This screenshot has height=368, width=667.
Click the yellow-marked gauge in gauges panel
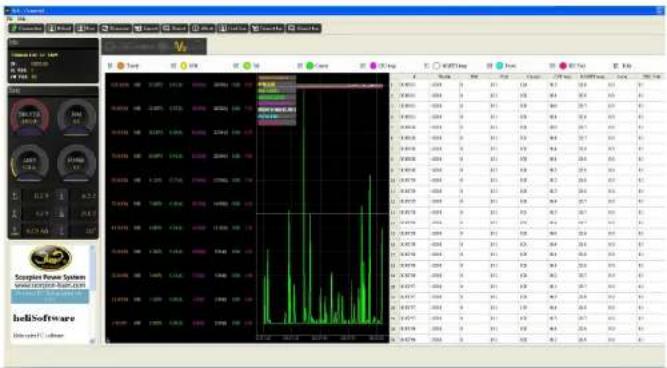tap(29, 163)
